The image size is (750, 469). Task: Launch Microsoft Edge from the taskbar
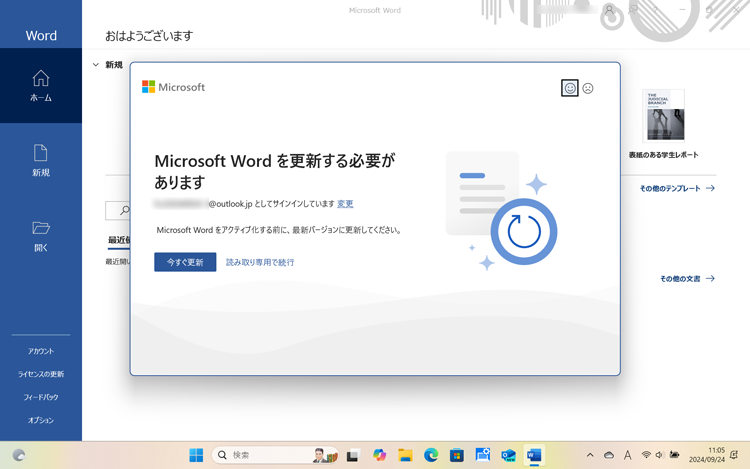pyautogui.click(x=431, y=455)
